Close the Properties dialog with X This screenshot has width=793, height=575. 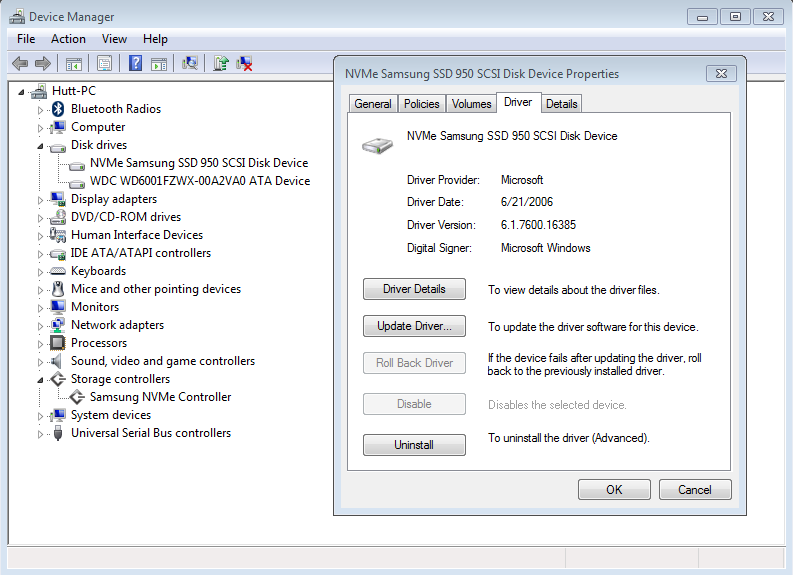721,73
